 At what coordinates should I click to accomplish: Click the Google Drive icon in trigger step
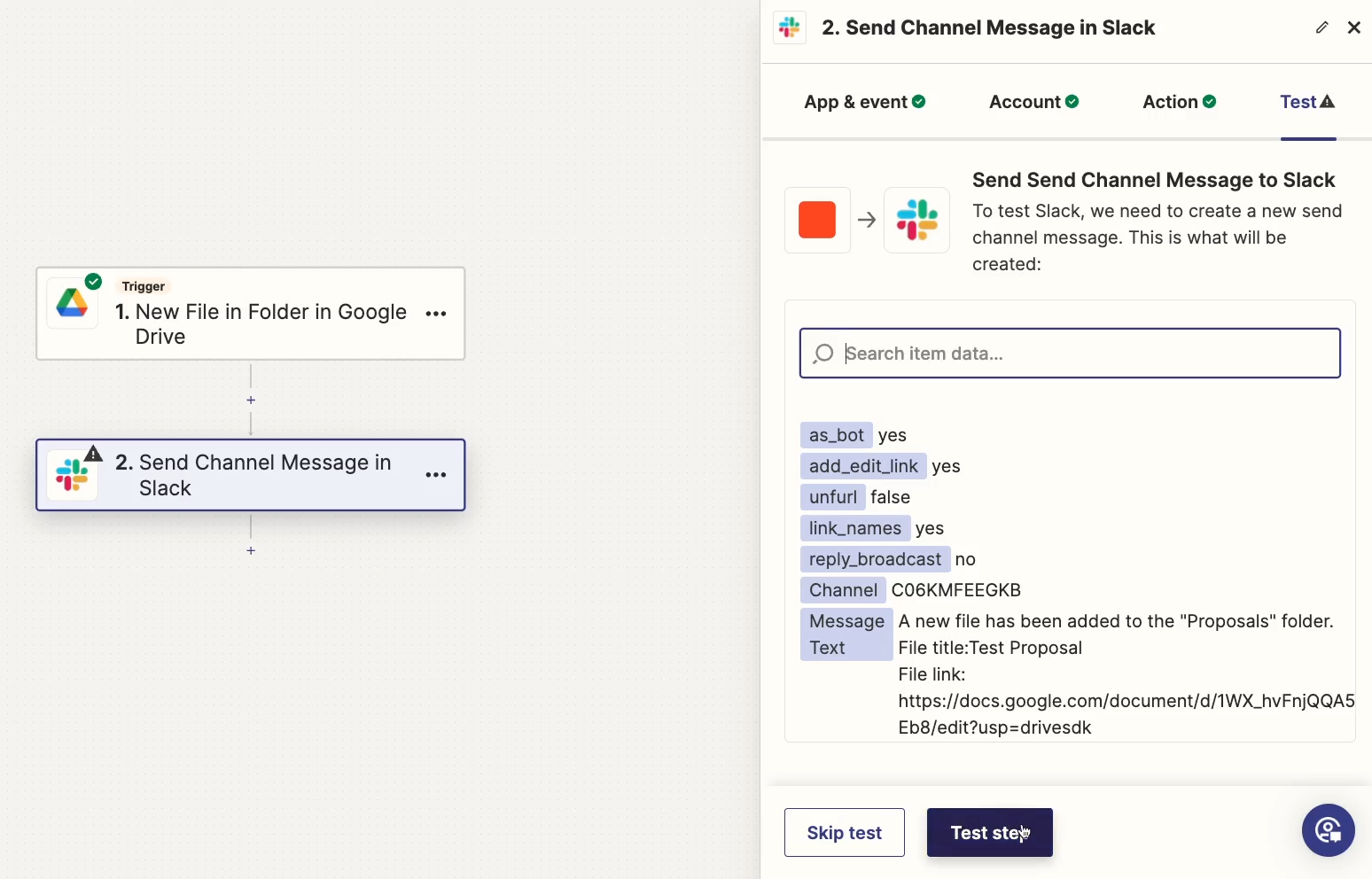pyautogui.click(x=73, y=303)
